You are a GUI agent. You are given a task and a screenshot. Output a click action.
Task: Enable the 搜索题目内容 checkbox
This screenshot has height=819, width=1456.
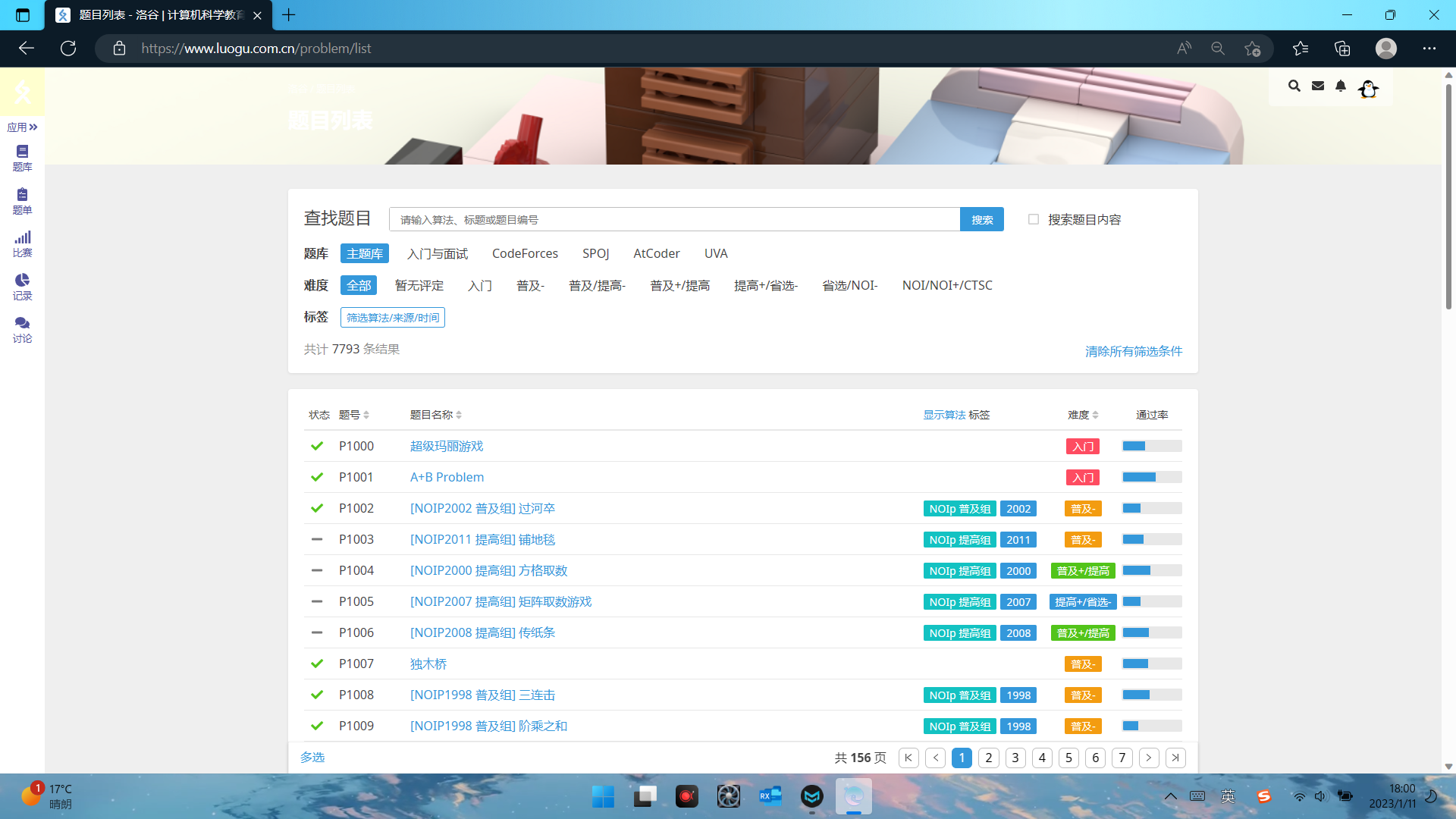[1033, 219]
